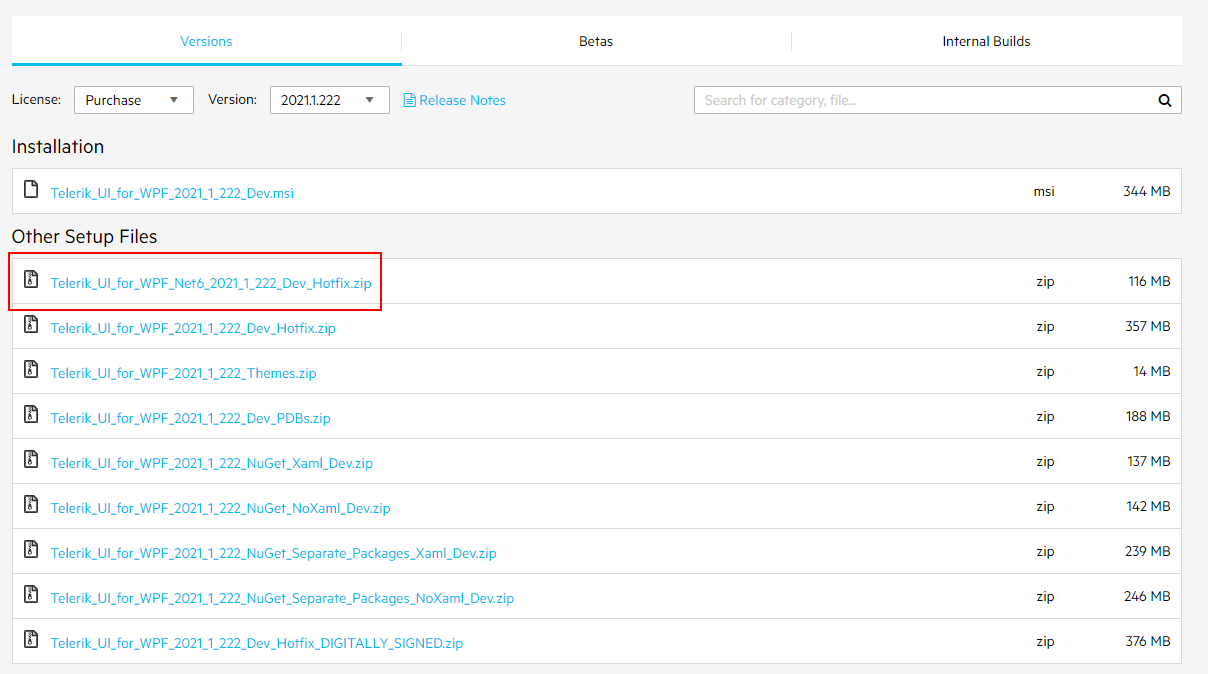This screenshot has width=1208, height=674.
Task: Download Telerik_UI_for_WPF_2021_1_222_Dev_Hotfix.zip
Action: (x=193, y=328)
